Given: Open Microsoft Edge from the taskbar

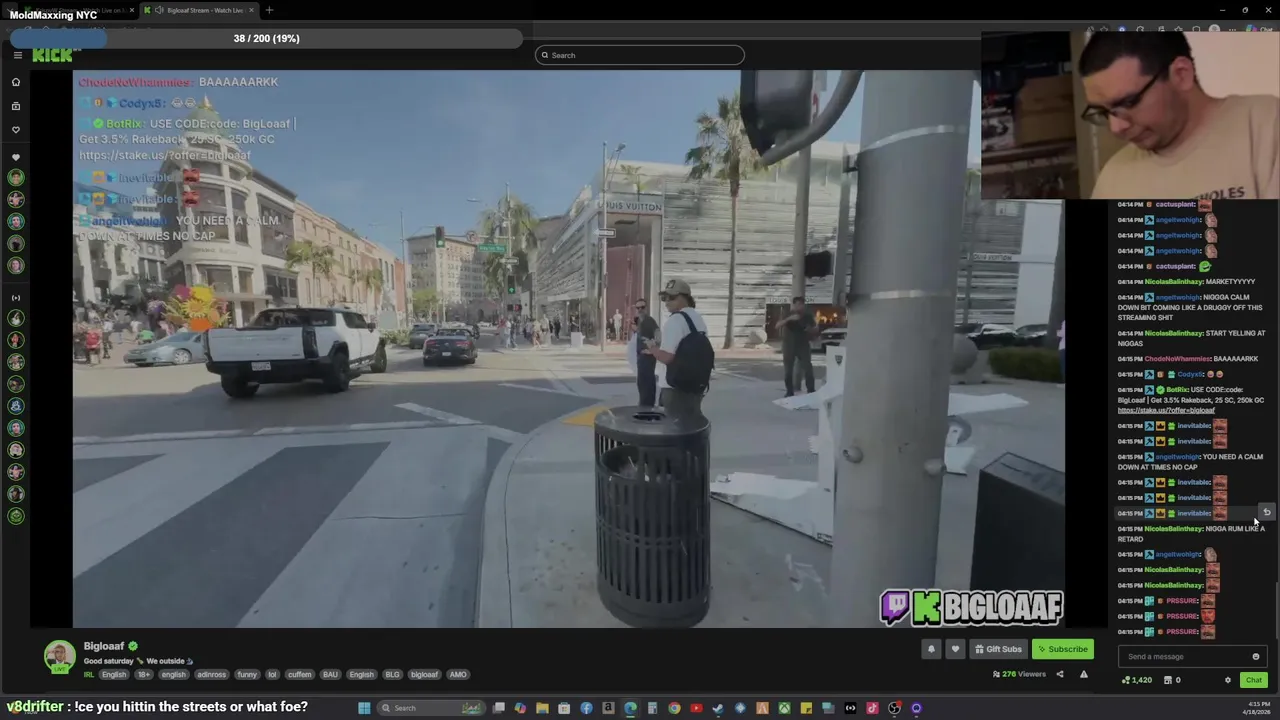Looking at the screenshot, I should pos(630,708).
